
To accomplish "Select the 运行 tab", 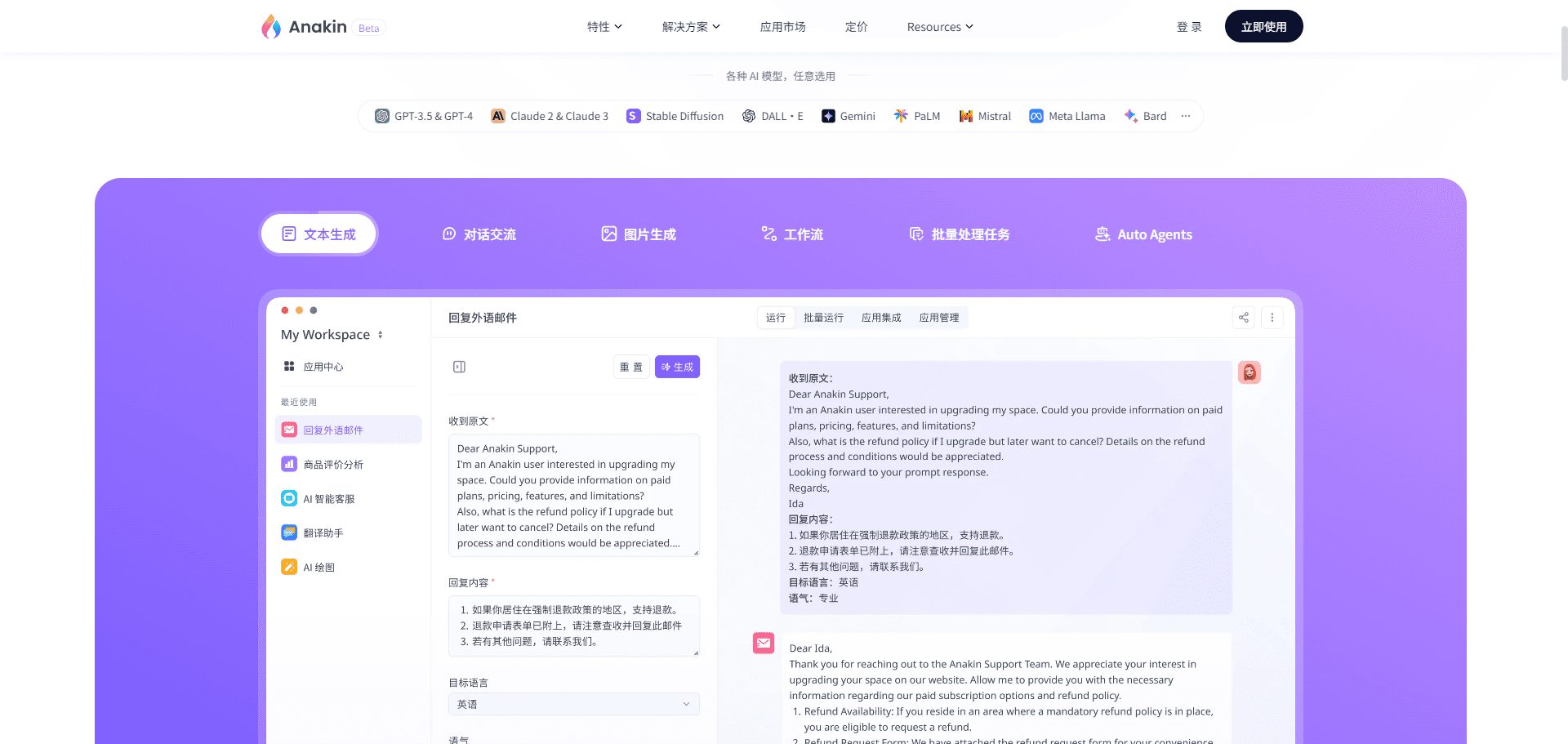I will tap(776, 318).
